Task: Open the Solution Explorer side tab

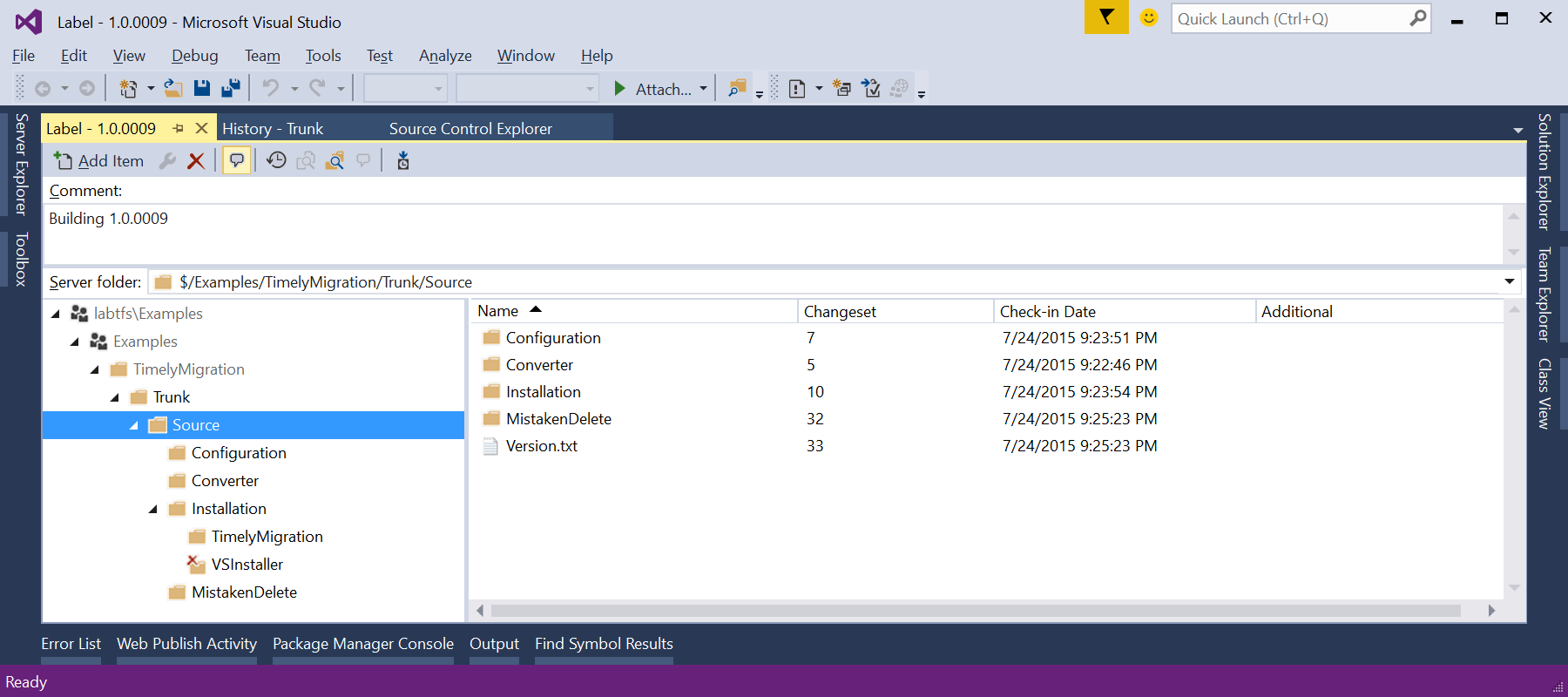Action: click(1544, 171)
